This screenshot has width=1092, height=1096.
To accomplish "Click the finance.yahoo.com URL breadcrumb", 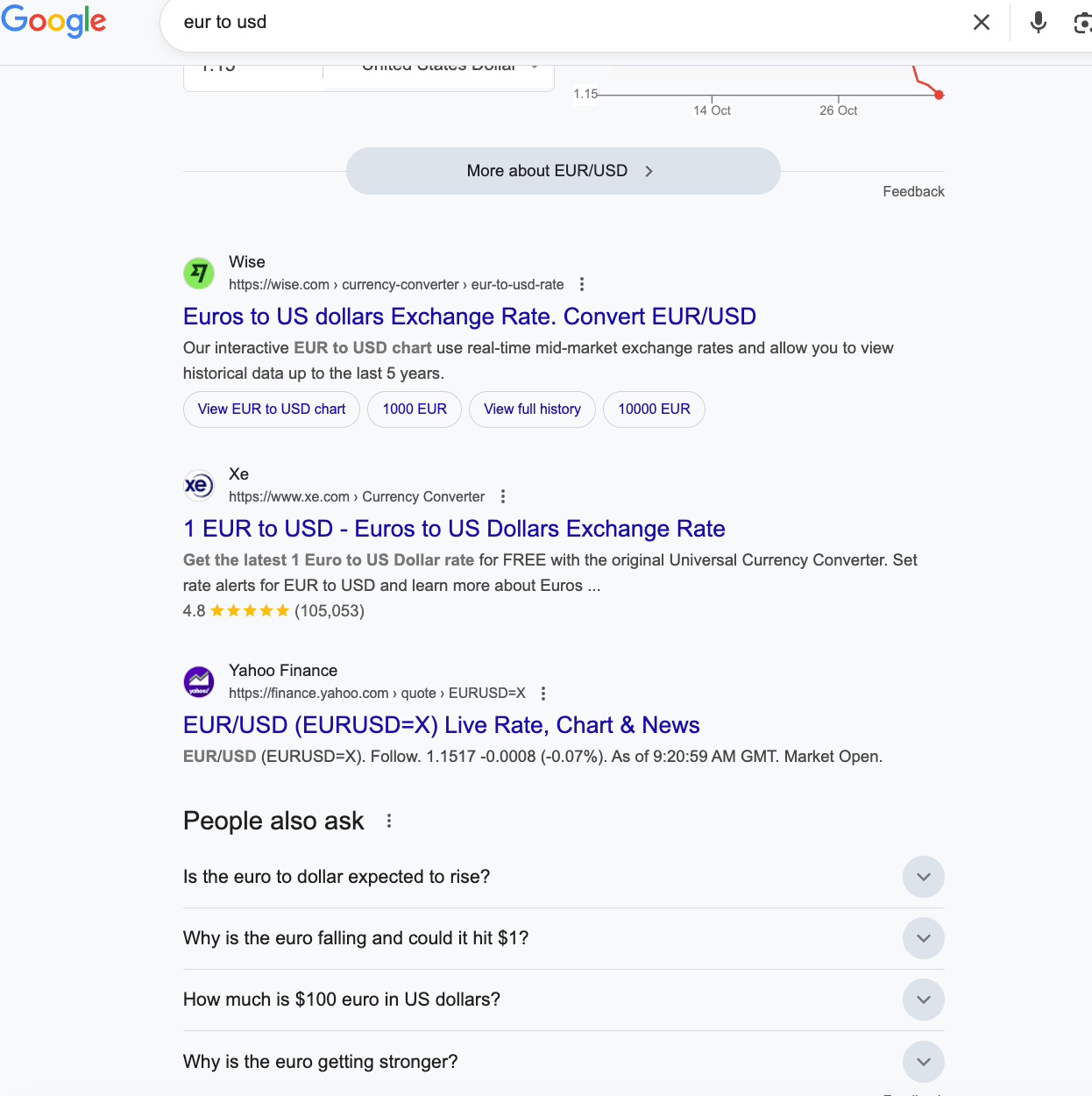I will 377,693.
